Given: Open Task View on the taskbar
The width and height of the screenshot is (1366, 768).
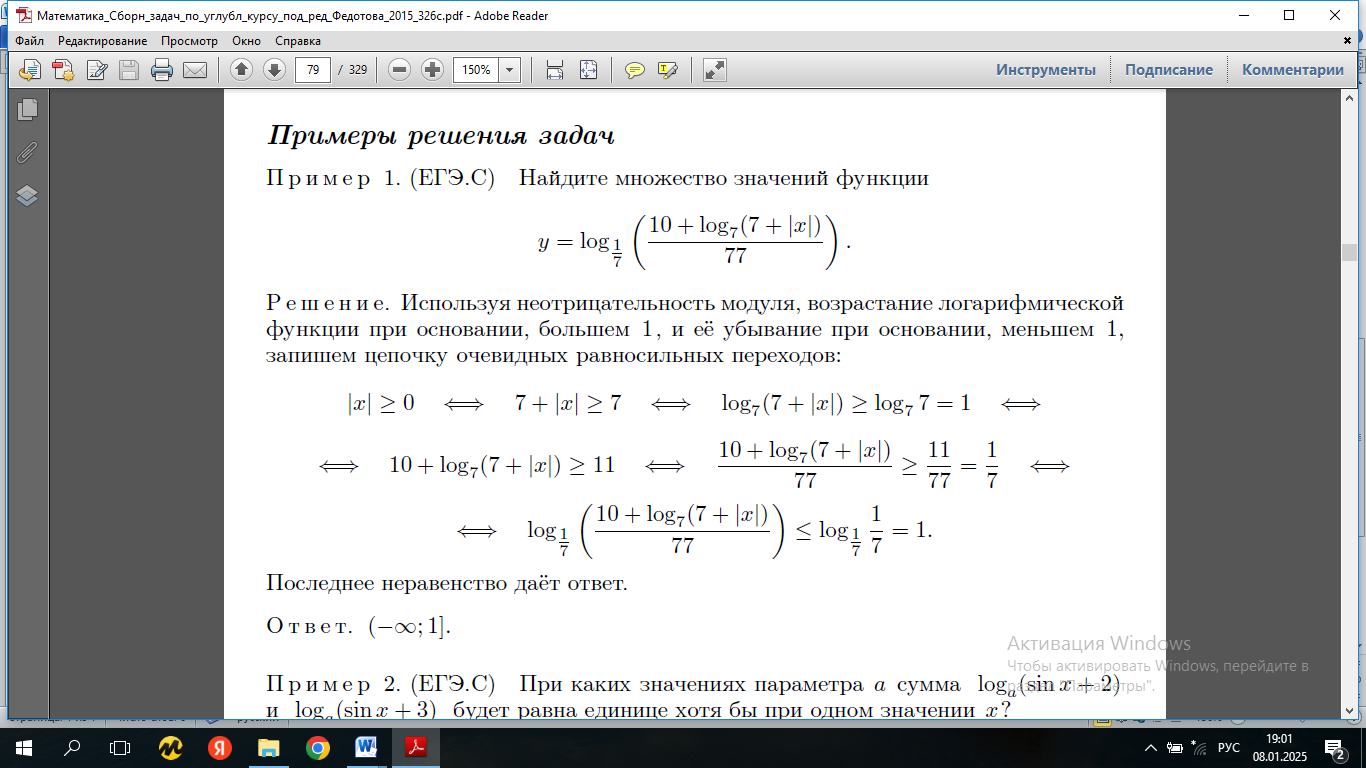Looking at the screenshot, I should [x=120, y=747].
